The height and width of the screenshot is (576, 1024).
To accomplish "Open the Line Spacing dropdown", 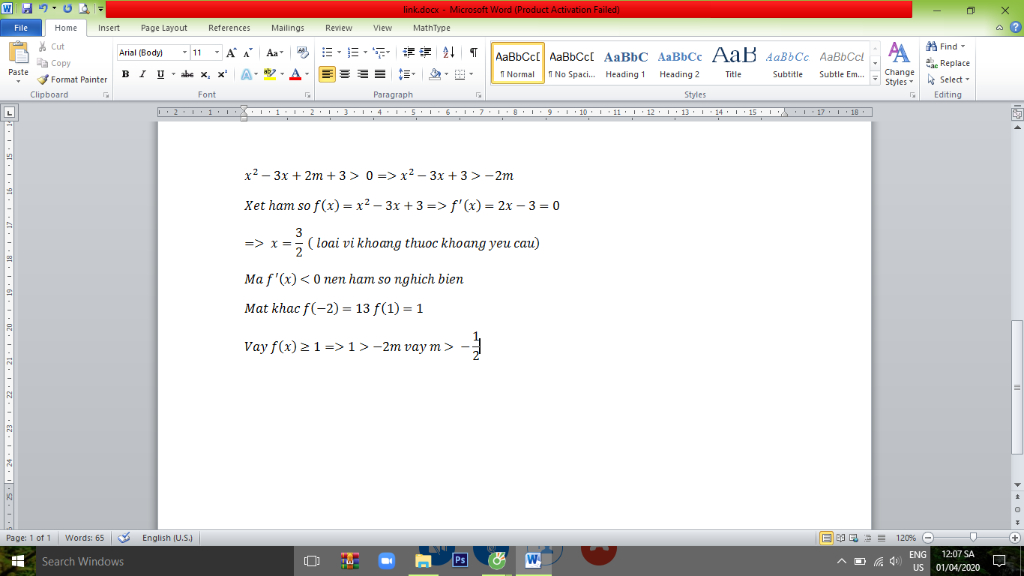I will point(406,74).
